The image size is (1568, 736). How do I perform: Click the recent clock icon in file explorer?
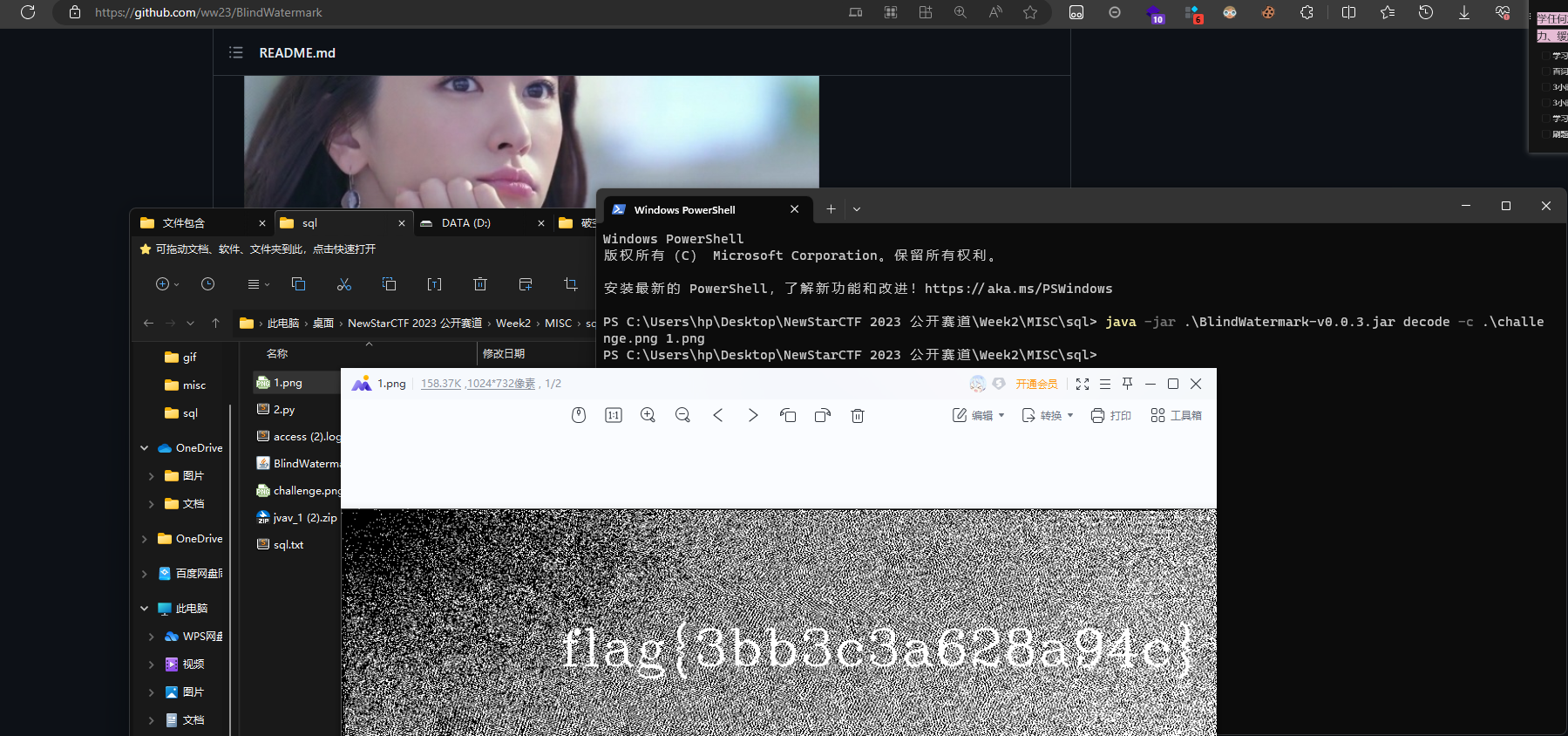[207, 284]
